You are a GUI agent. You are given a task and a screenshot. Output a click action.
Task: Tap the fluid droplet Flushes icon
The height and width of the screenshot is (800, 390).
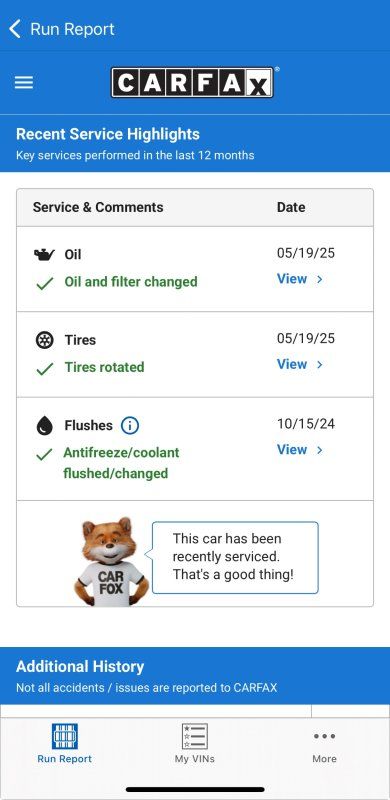pos(44,425)
